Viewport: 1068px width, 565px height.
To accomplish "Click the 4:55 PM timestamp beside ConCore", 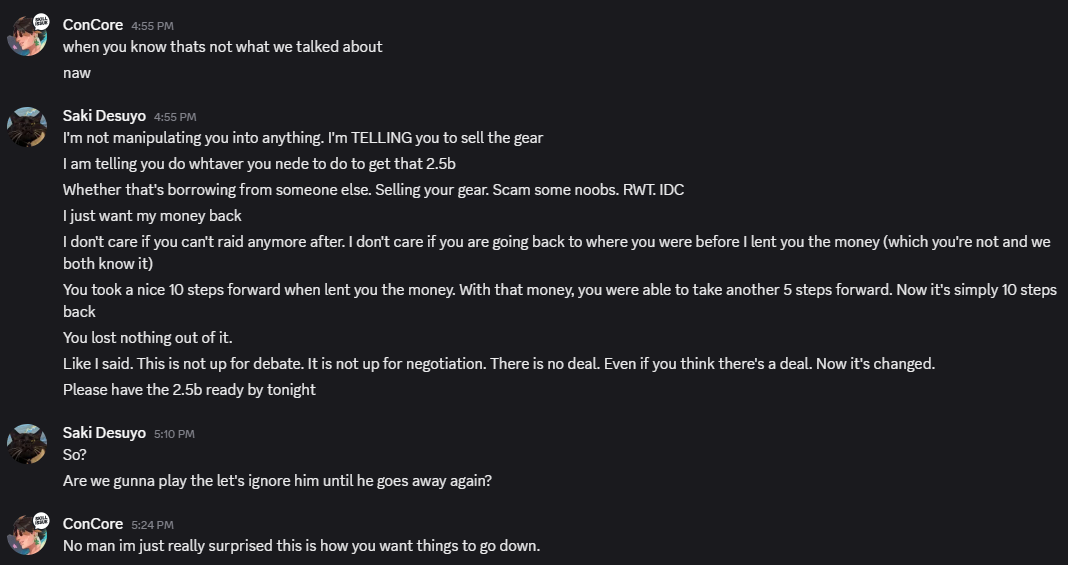I will coord(153,26).
